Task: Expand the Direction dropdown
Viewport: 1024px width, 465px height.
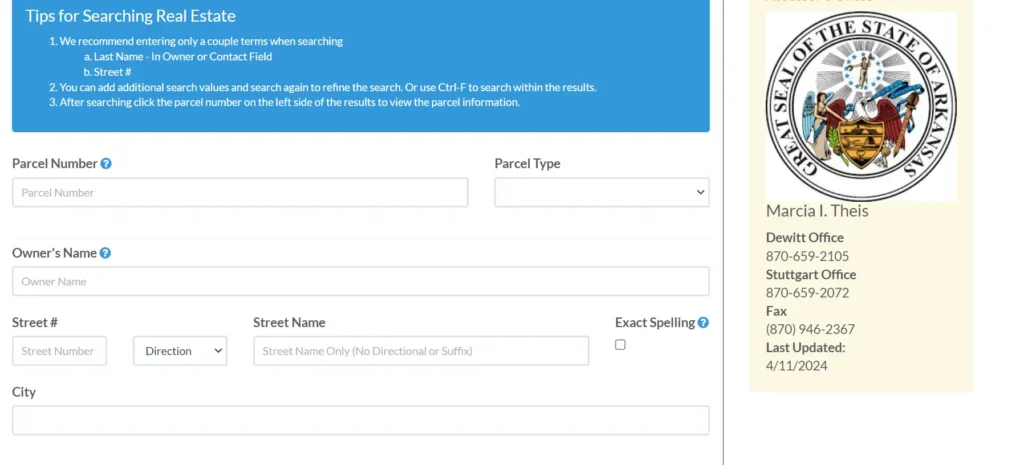Action: [180, 351]
